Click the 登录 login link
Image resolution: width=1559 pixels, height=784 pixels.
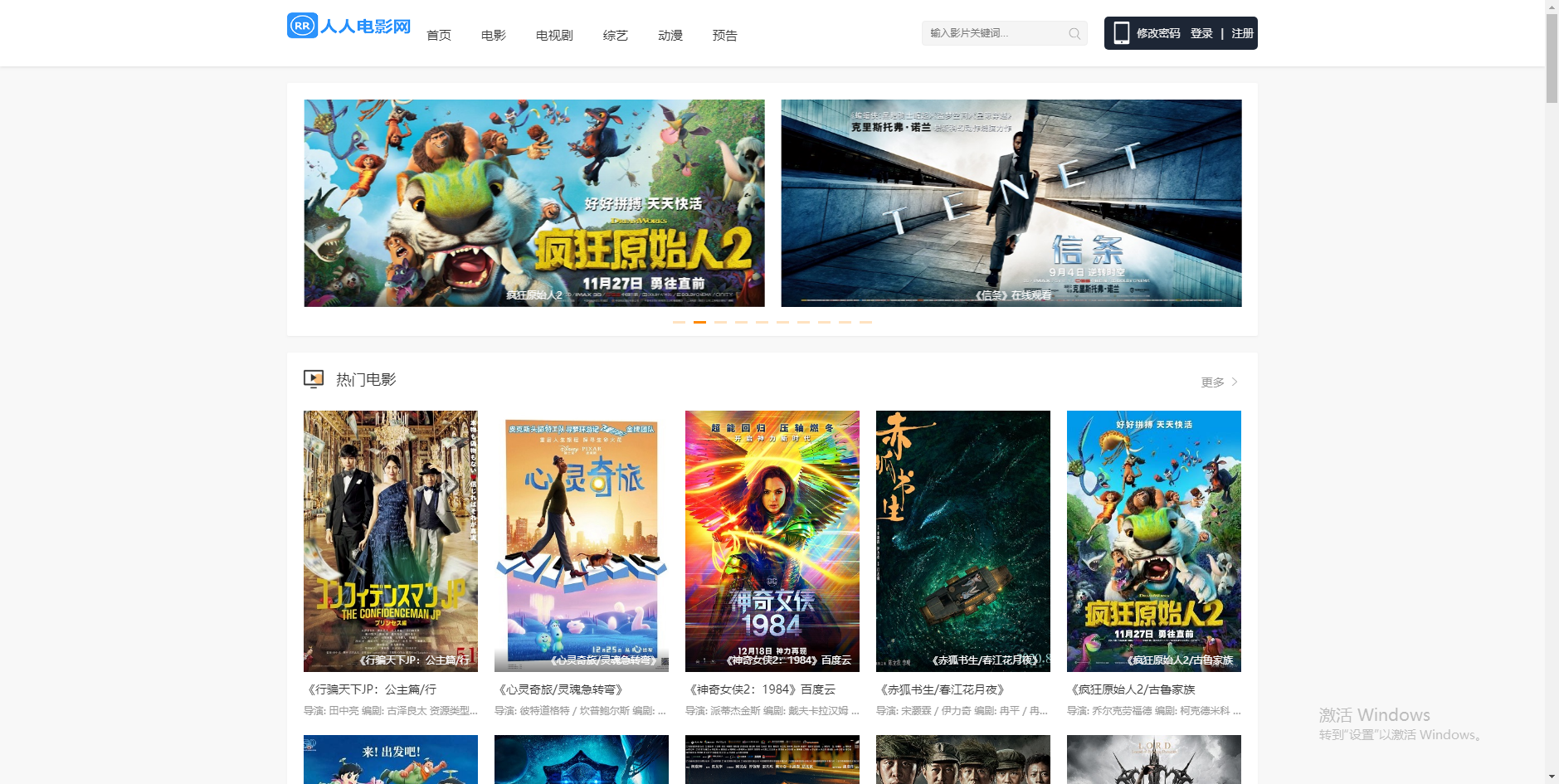pyautogui.click(x=1201, y=33)
